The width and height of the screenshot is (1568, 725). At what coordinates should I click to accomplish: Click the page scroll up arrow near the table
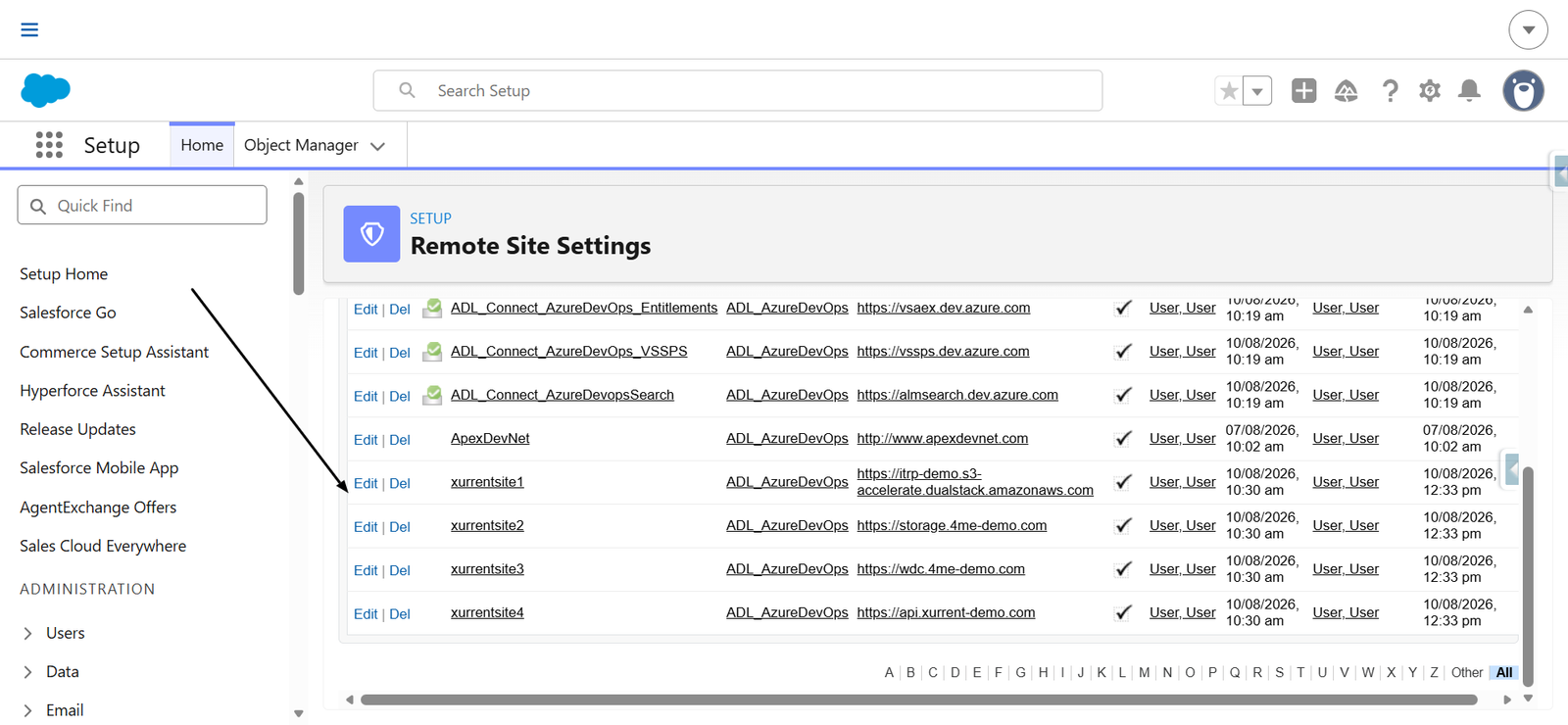tap(1528, 310)
